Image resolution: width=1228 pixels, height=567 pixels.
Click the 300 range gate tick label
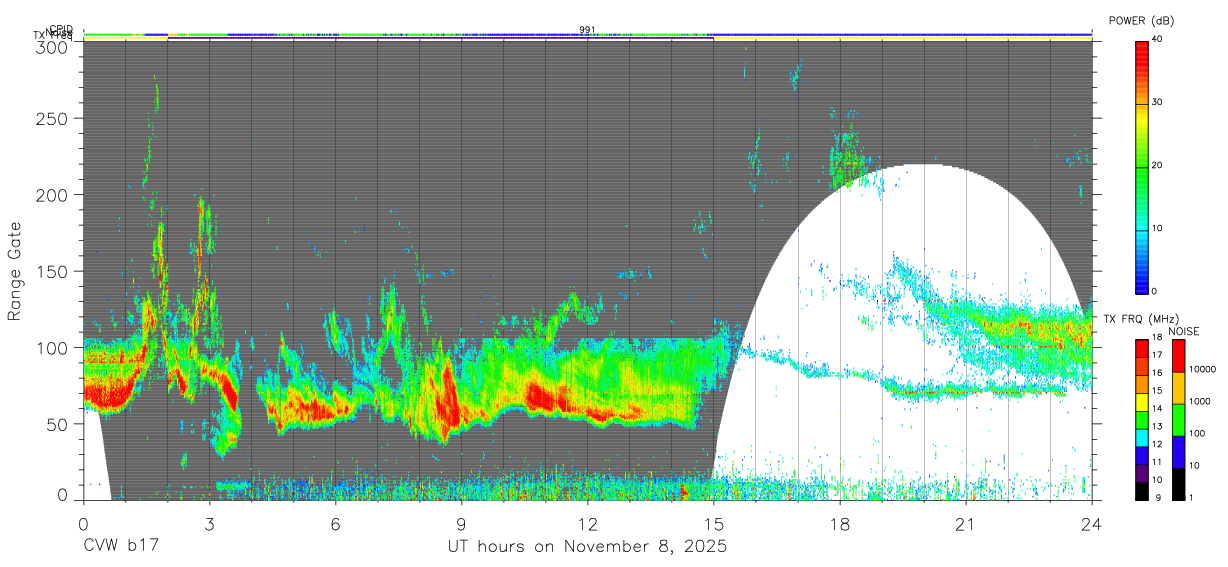point(52,46)
